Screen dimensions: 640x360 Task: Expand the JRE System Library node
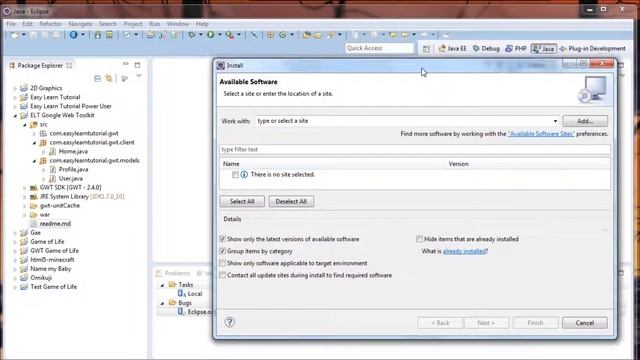point(24,197)
